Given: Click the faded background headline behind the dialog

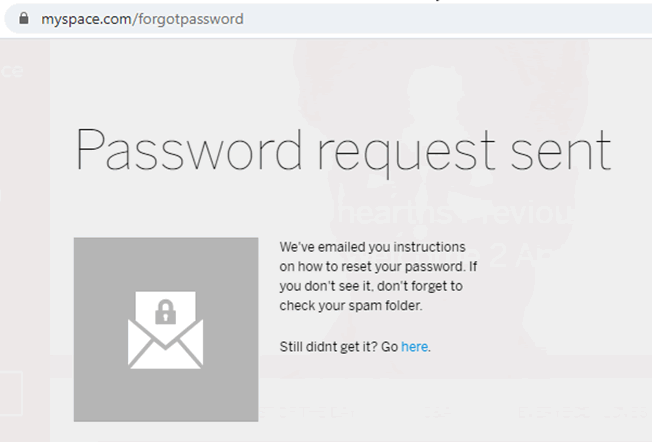Looking at the screenshot, I should coord(453,212).
